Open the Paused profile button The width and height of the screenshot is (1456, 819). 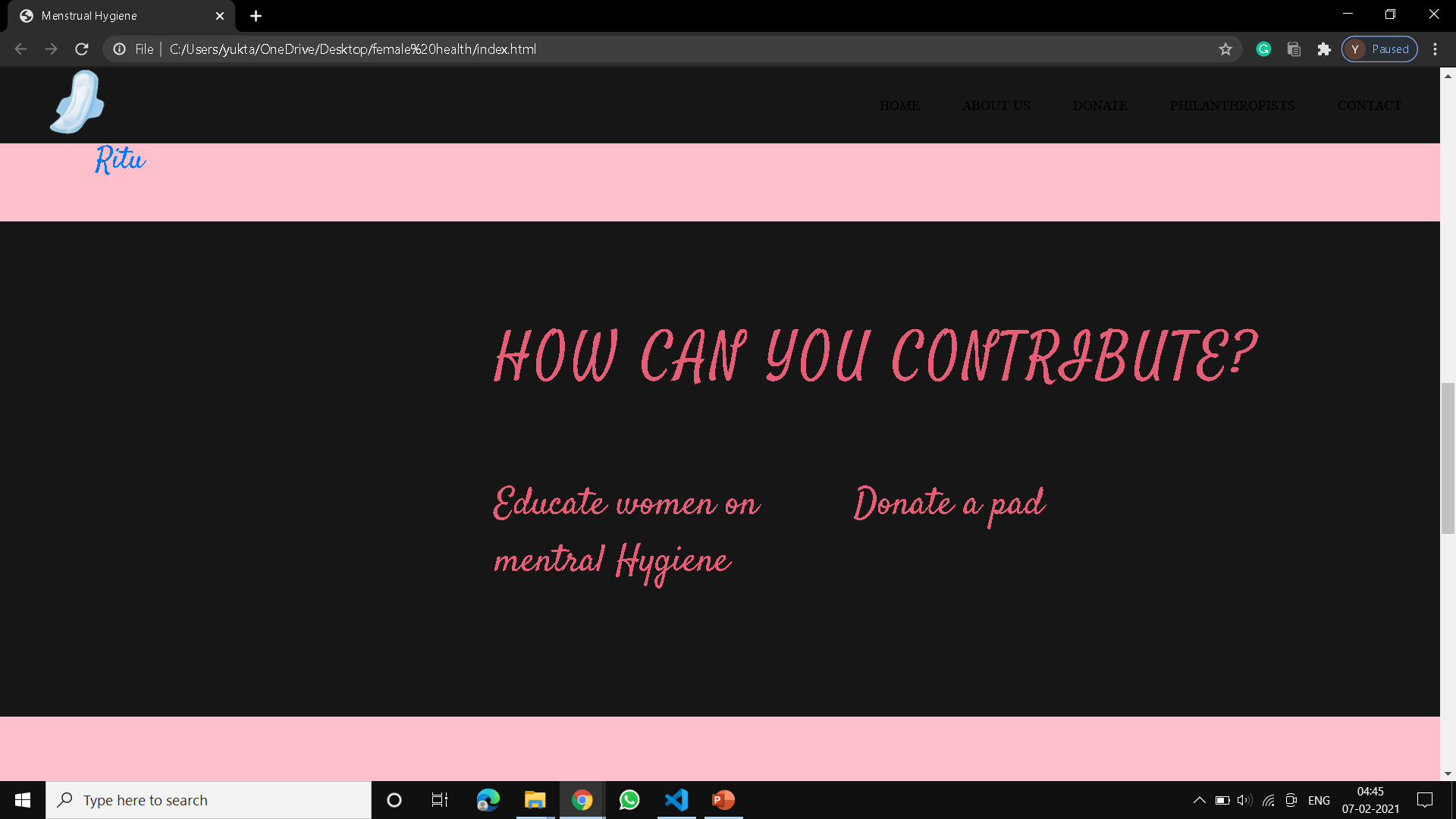pos(1379,49)
